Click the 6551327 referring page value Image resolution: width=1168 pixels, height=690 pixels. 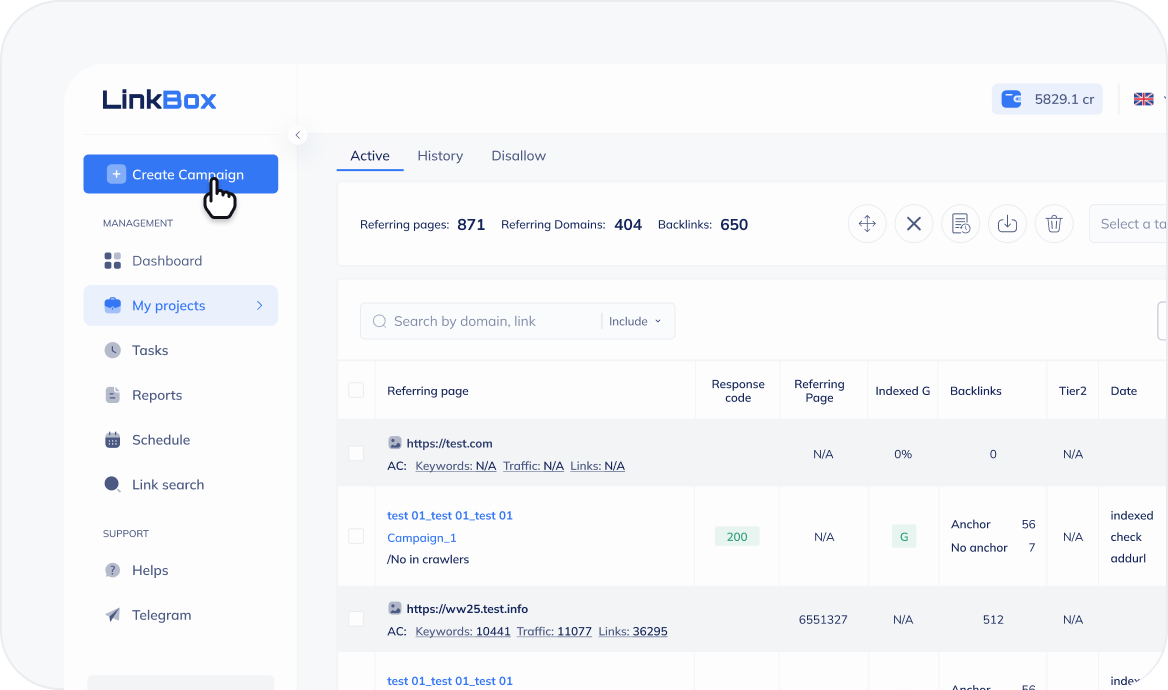823,619
